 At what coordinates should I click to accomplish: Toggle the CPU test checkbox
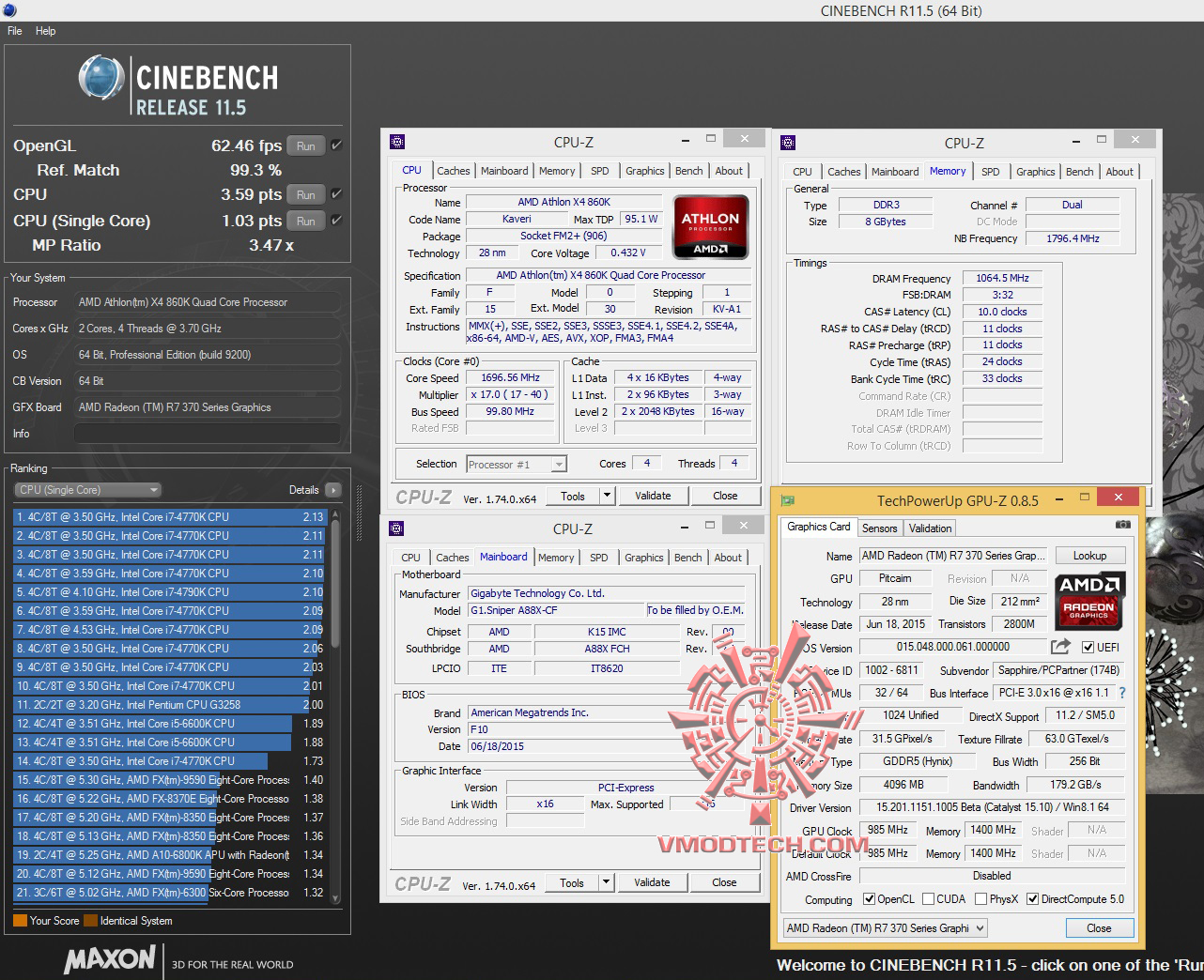coord(337,194)
